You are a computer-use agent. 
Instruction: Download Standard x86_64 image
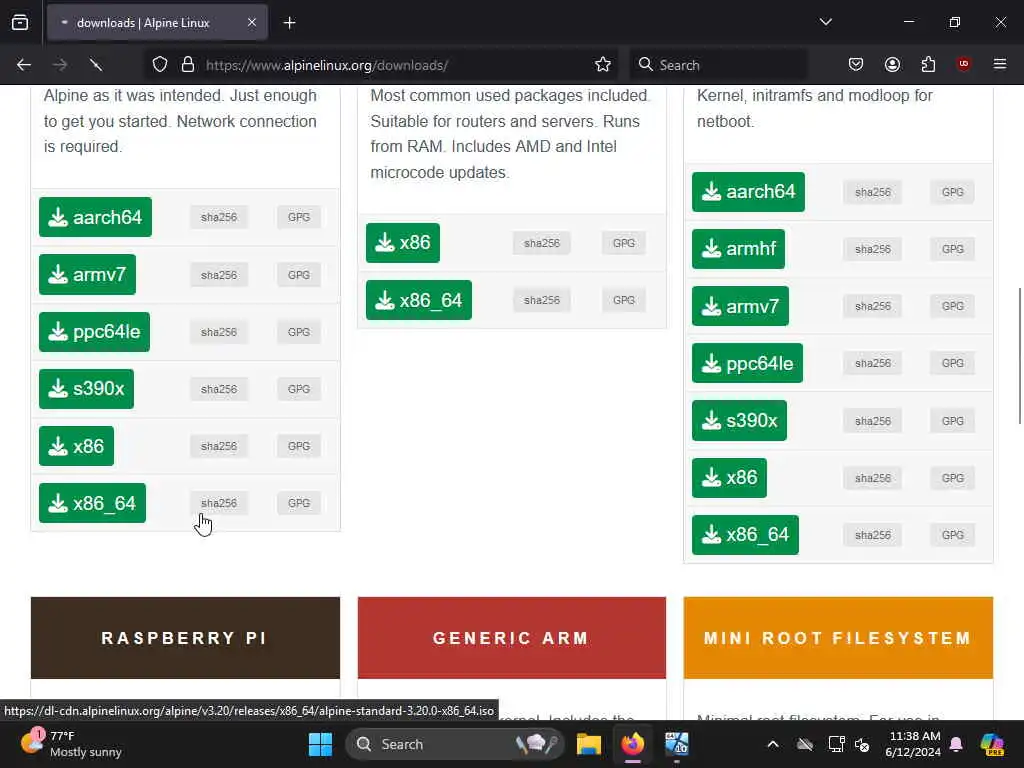click(93, 503)
